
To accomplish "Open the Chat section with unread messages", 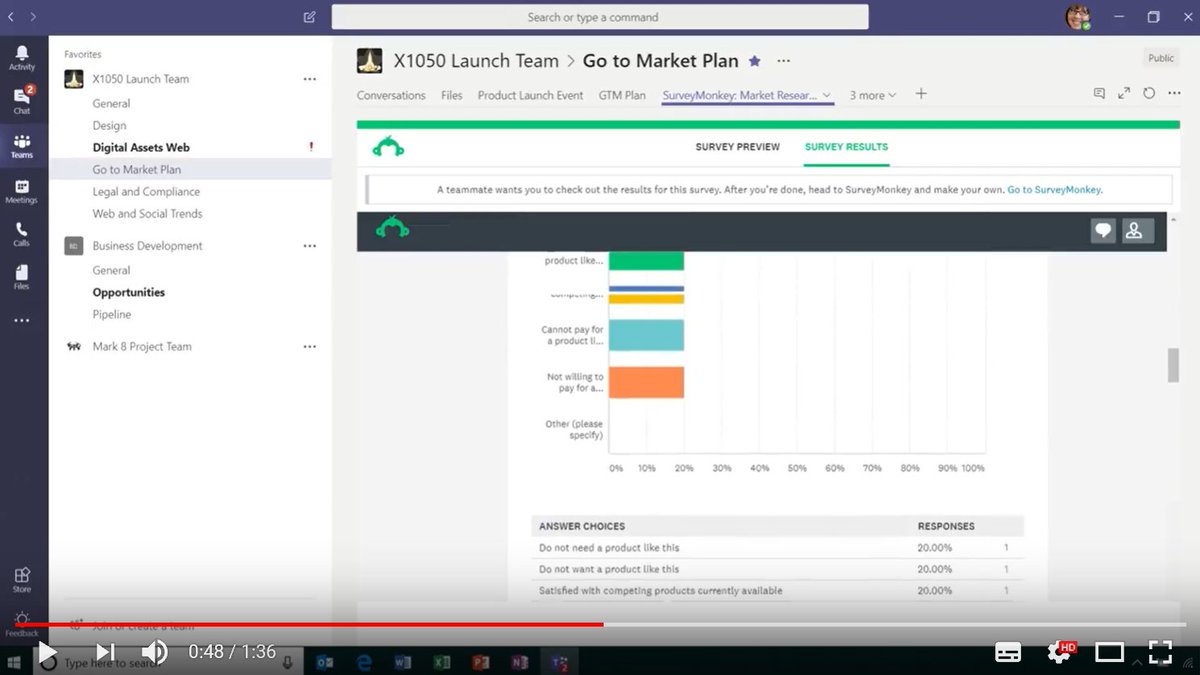I will click(22, 100).
